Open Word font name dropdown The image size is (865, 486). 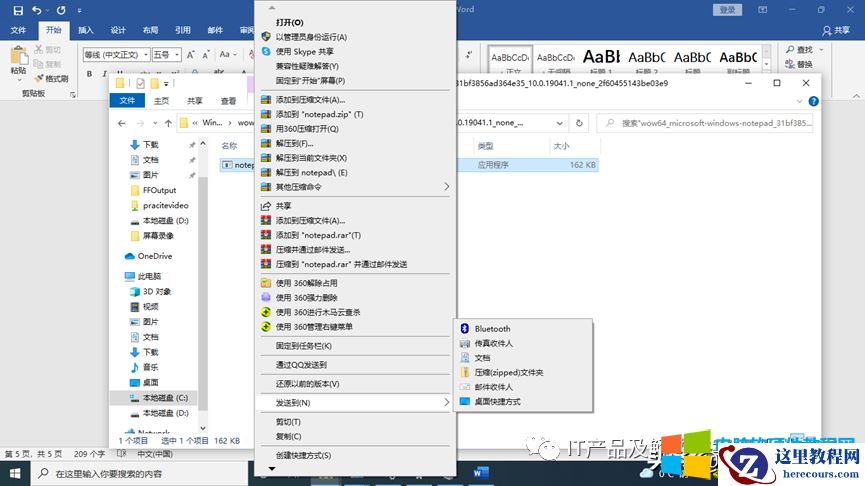click(x=146, y=55)
